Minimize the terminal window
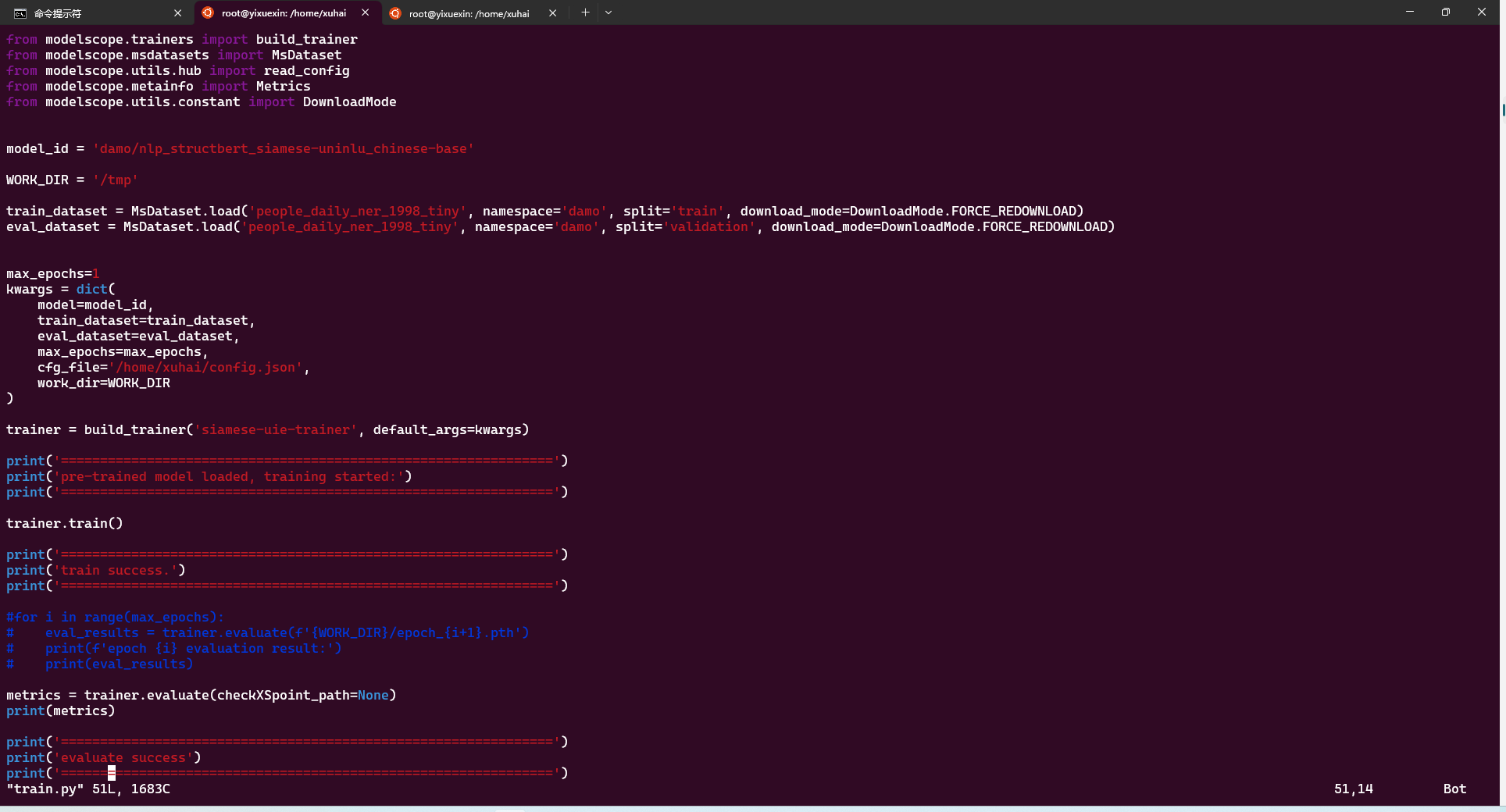This screenshot has height=812, width=1506. pos(1410,12)
